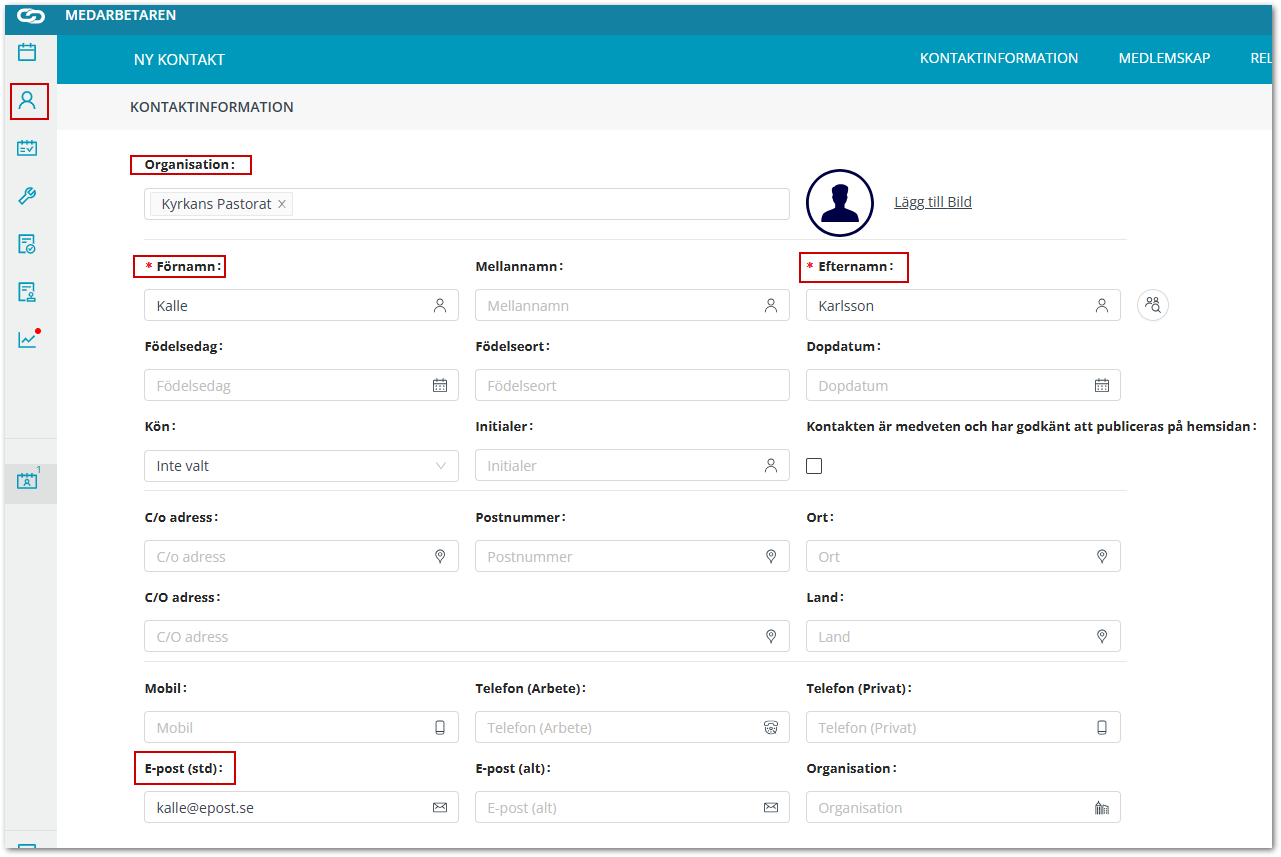Focus the Land input field
Viewport: 1281px width, 857px height.
click(963, 637)
